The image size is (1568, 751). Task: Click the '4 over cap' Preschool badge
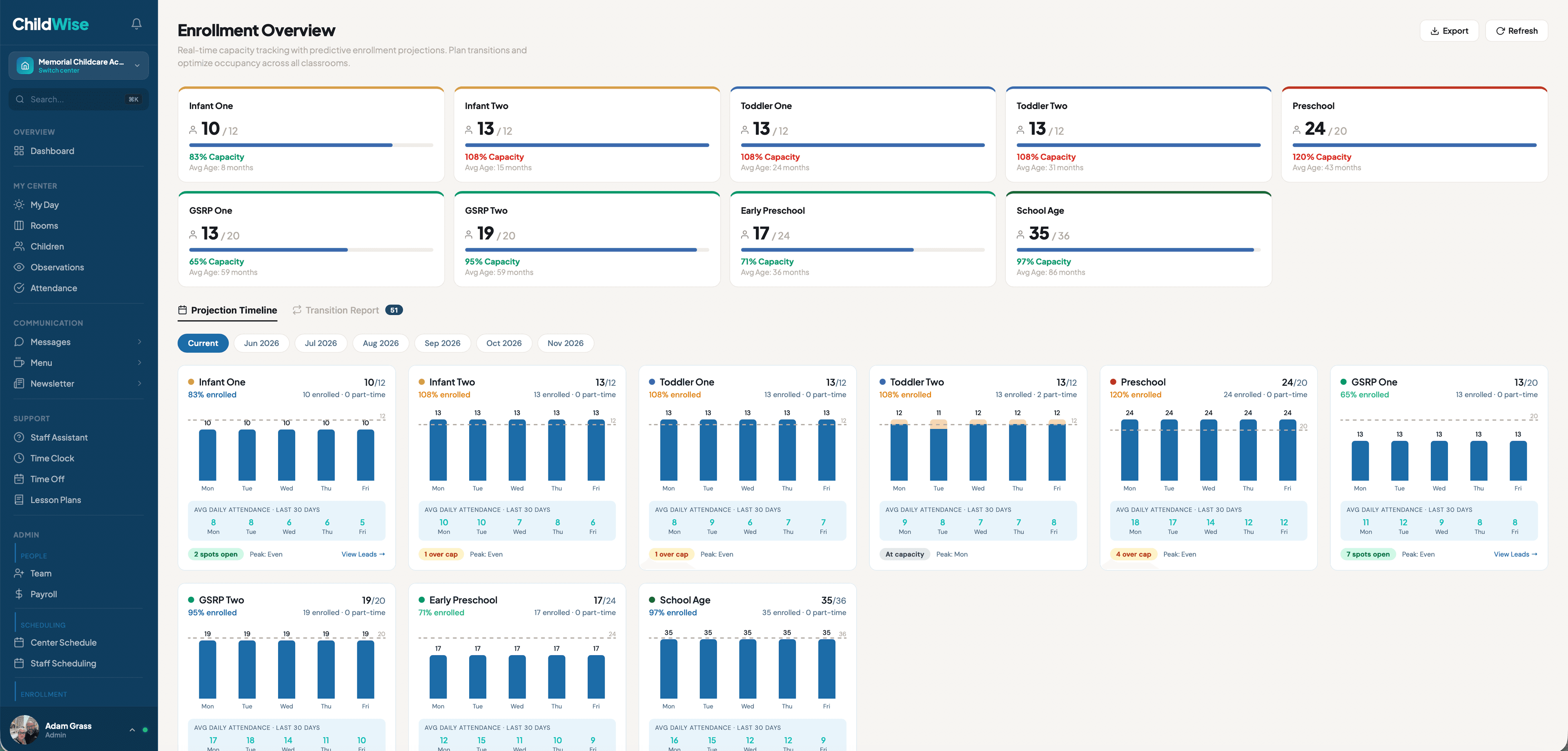[x=1134, y=554]
